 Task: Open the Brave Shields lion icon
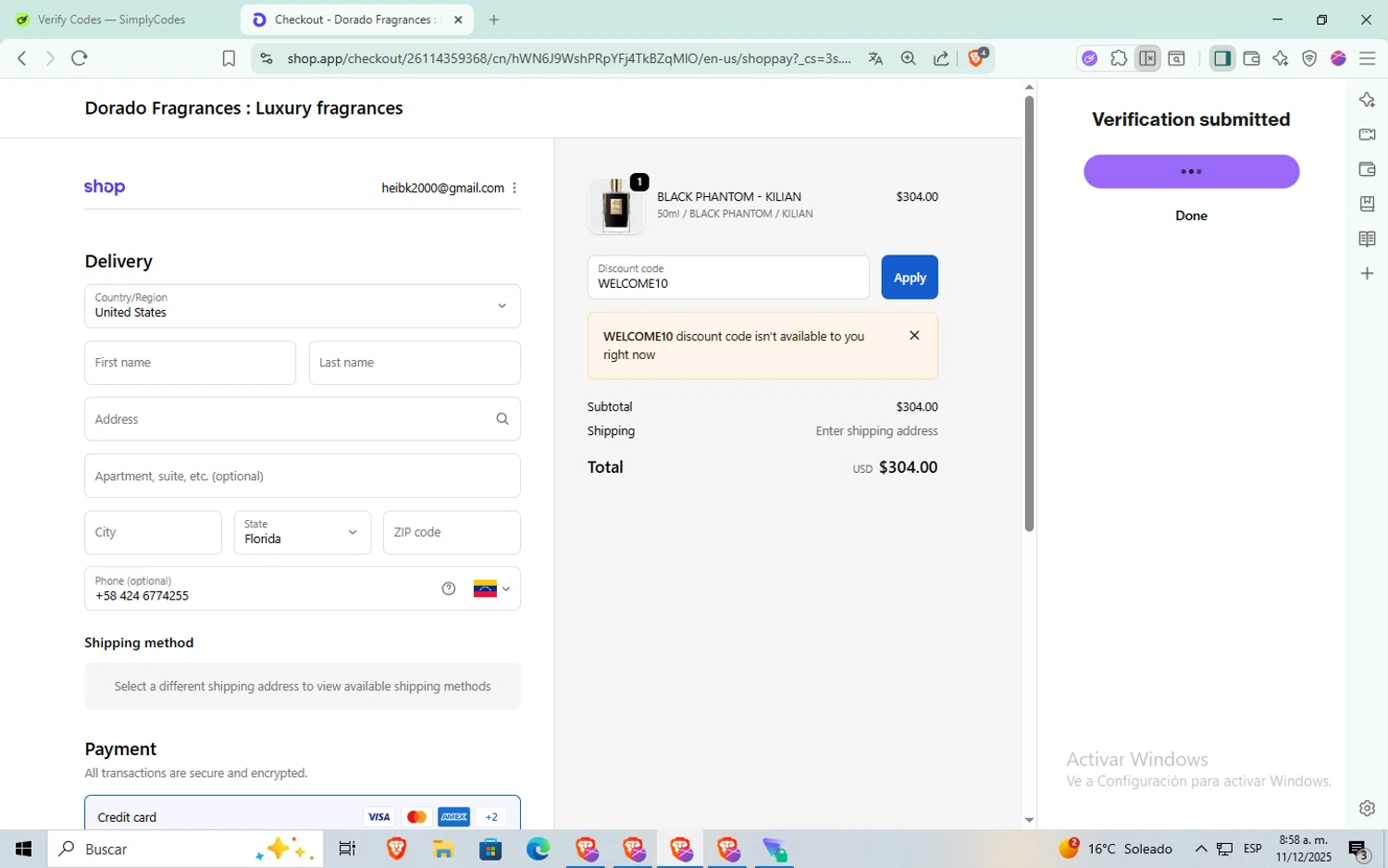[977, 57]
